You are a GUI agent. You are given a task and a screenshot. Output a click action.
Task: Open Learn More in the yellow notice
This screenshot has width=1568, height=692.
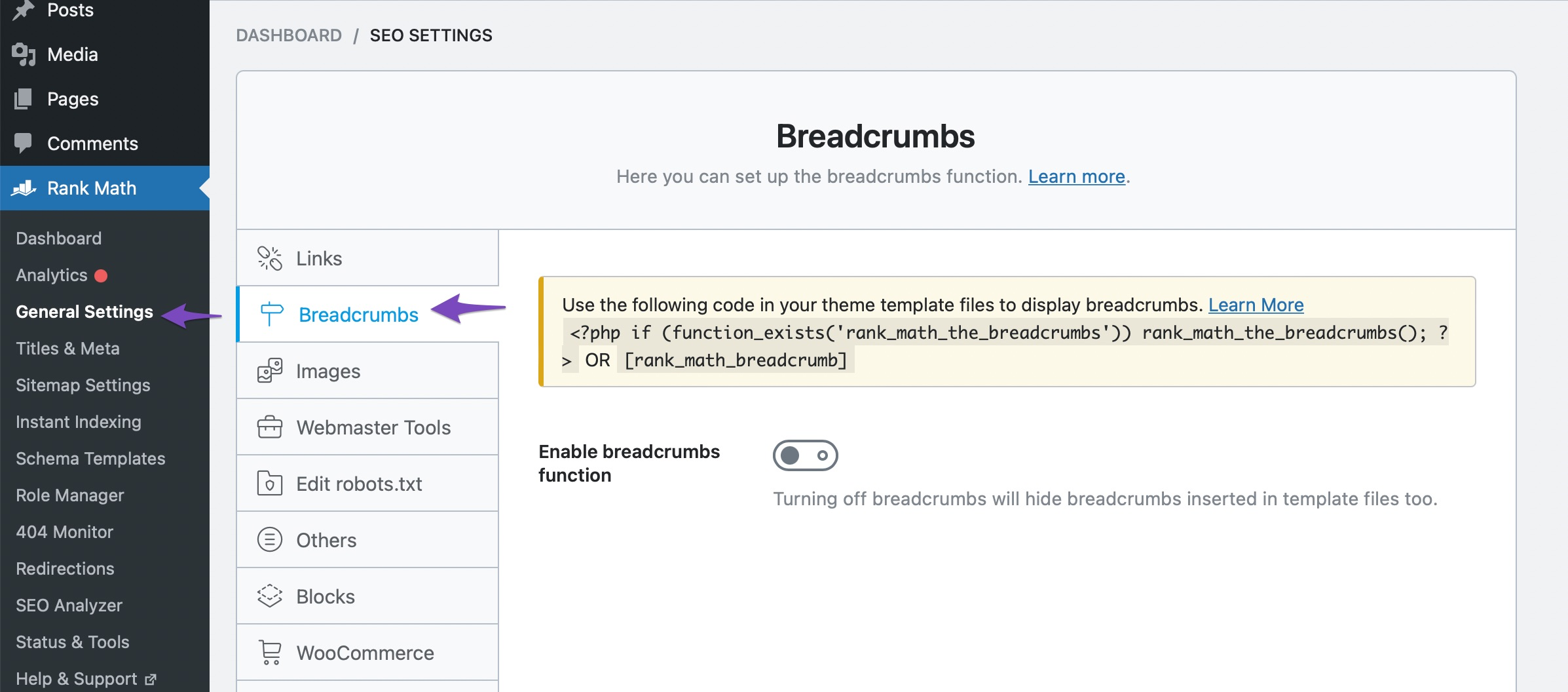[x=1255, y=305]
